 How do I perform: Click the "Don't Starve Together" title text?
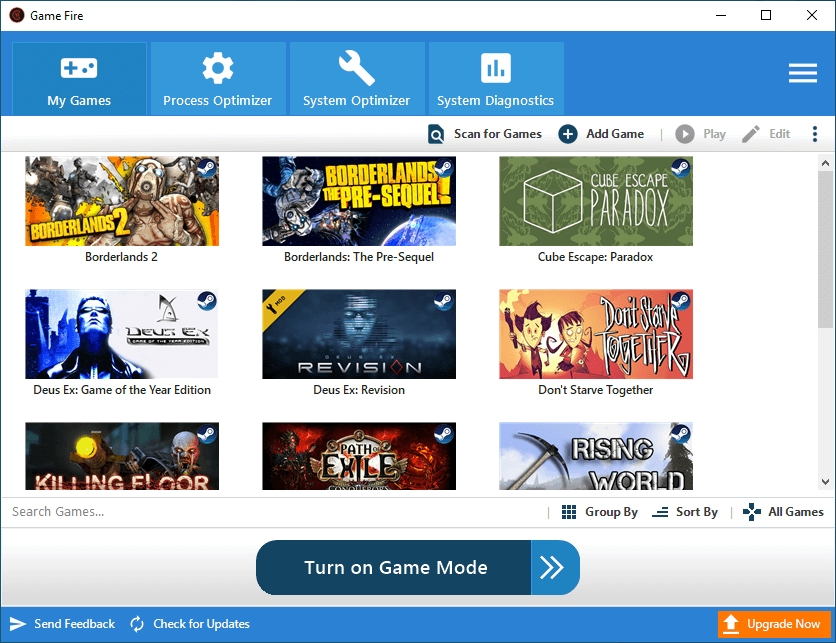[x=596, y=390]
